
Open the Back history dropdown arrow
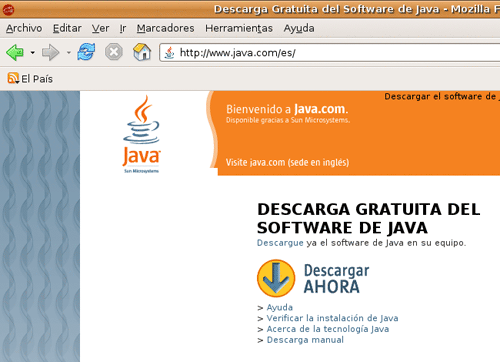[x=33, y=53]
